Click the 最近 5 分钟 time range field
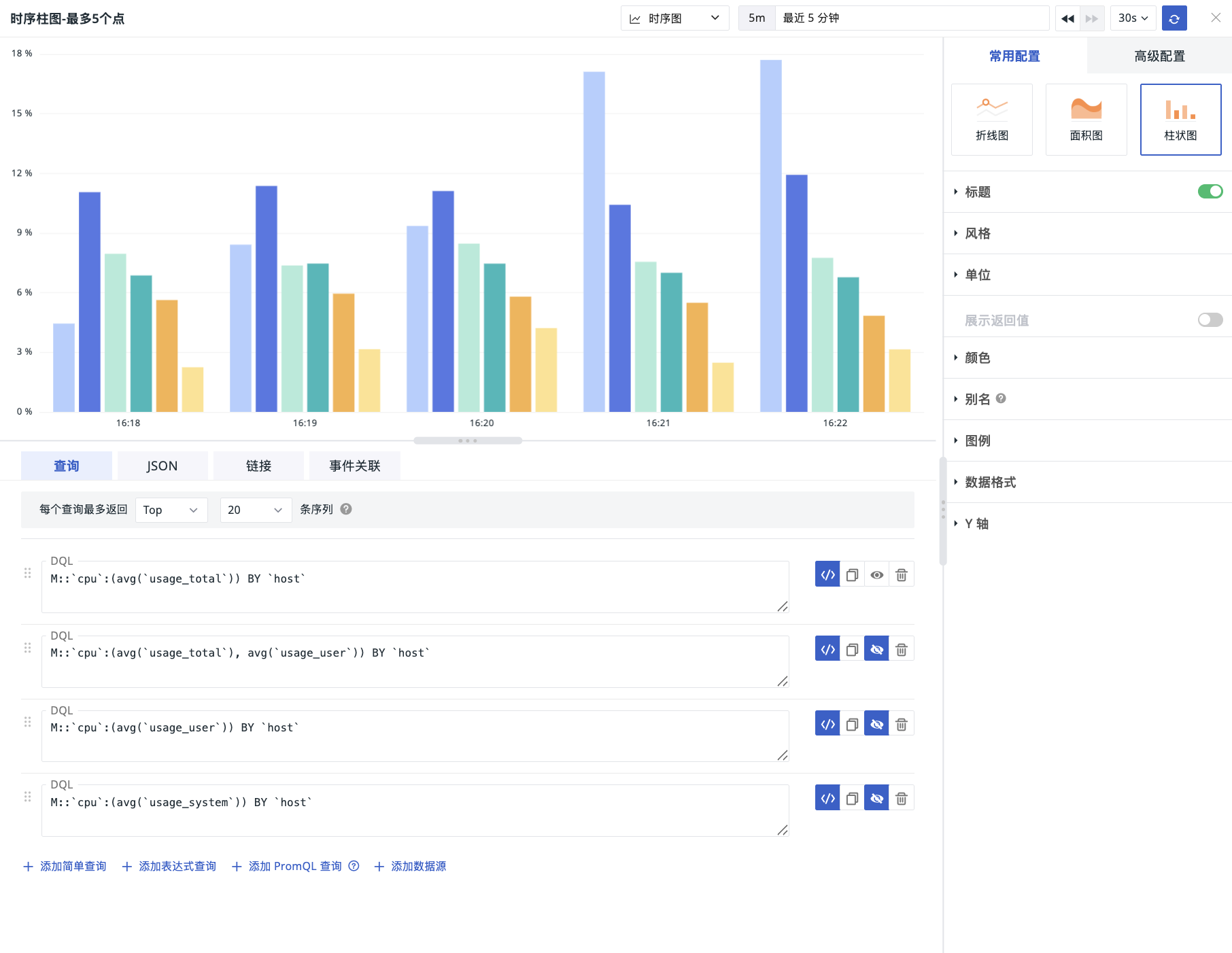1232x953 pixels. click(x=912, y=18)
